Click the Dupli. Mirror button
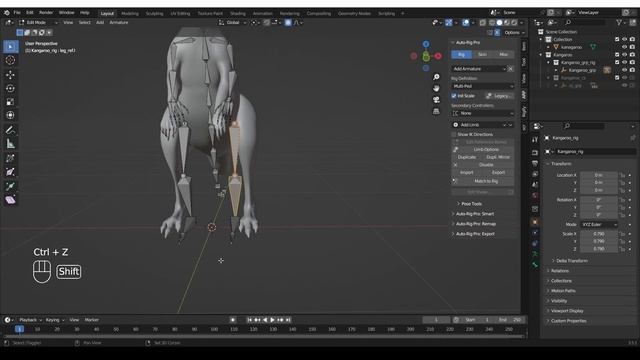Viewport: 640px width, 360px height. tap(498, 157)
